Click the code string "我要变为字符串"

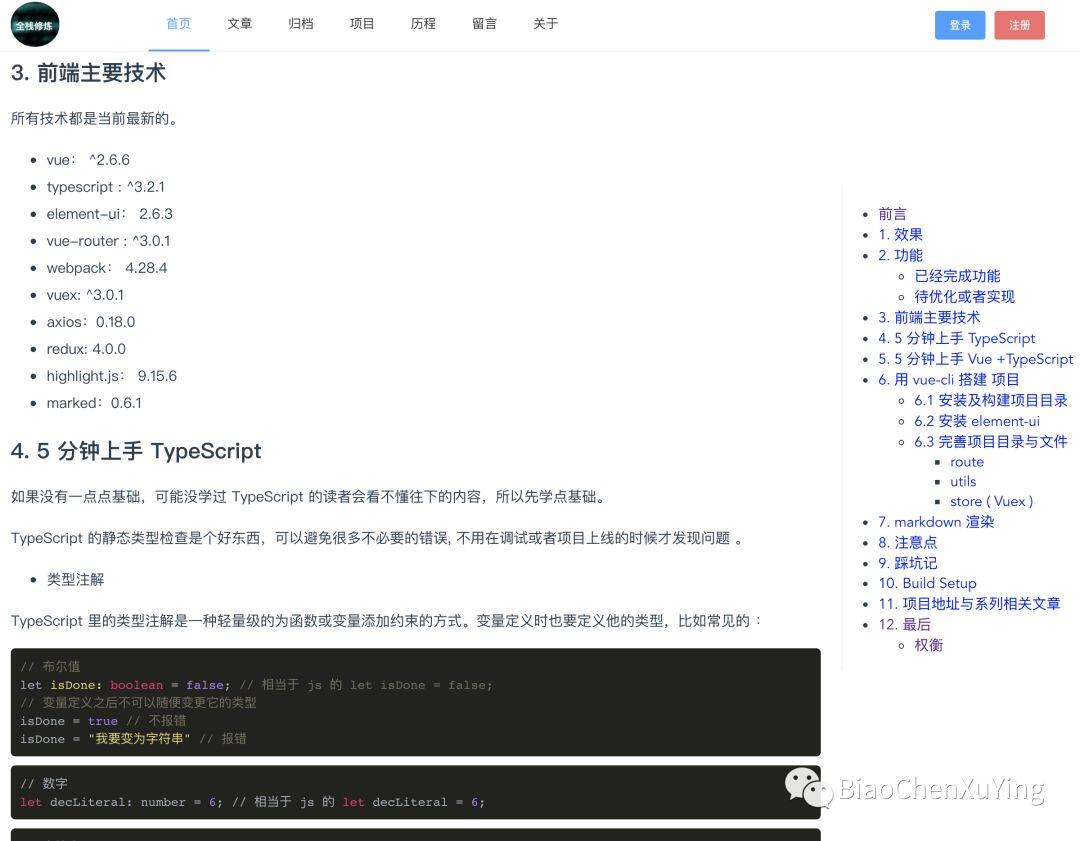139,739
